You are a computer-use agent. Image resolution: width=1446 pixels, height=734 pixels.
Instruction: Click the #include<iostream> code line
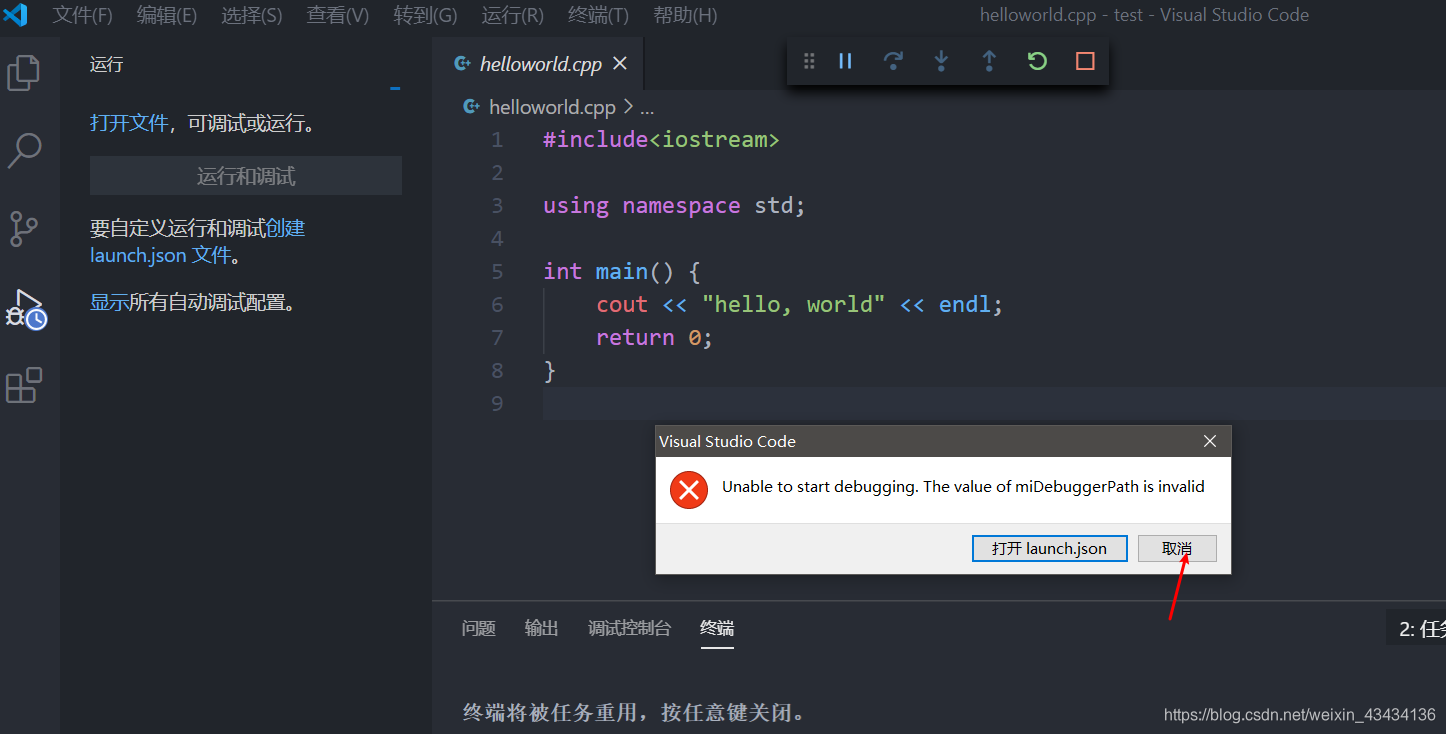coord(661,139)
